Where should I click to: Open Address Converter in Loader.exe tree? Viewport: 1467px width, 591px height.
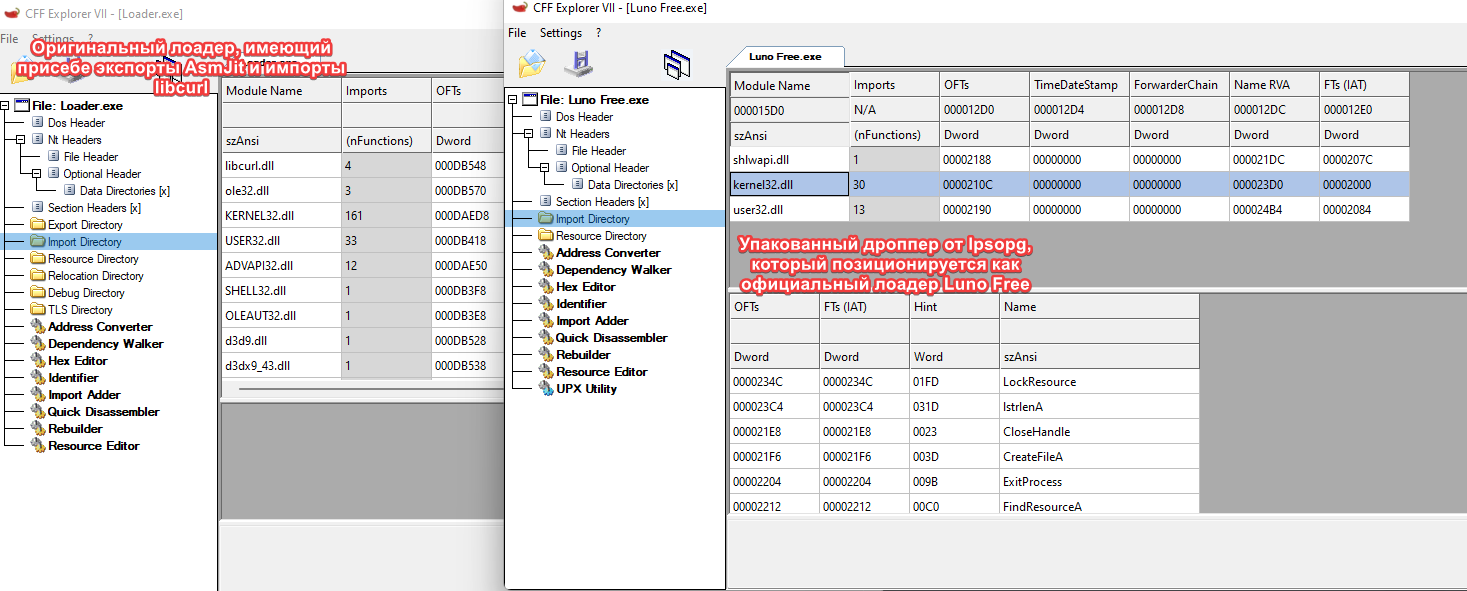[100, 327]
